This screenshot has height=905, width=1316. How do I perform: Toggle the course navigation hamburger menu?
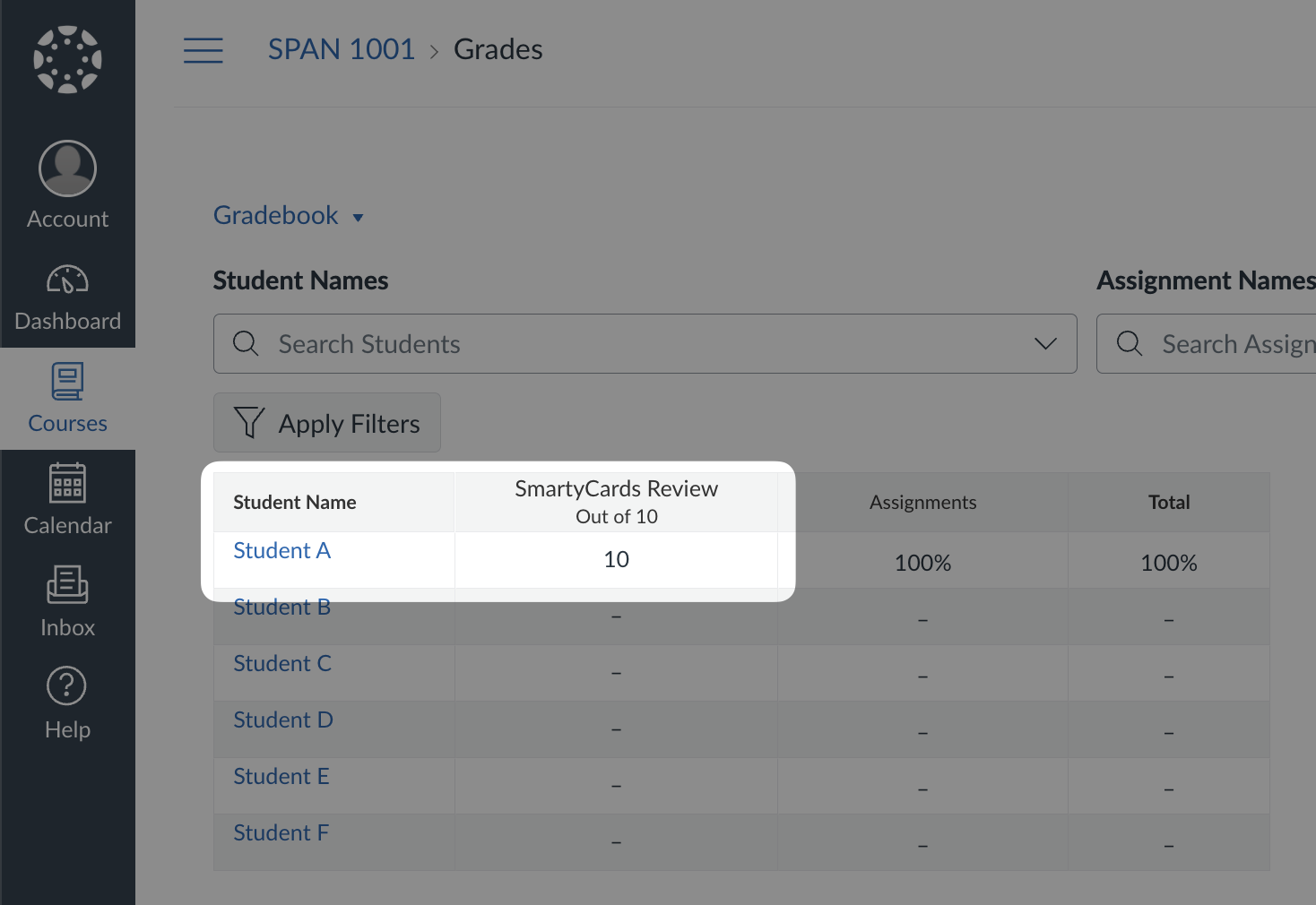[x=203, y=50]
